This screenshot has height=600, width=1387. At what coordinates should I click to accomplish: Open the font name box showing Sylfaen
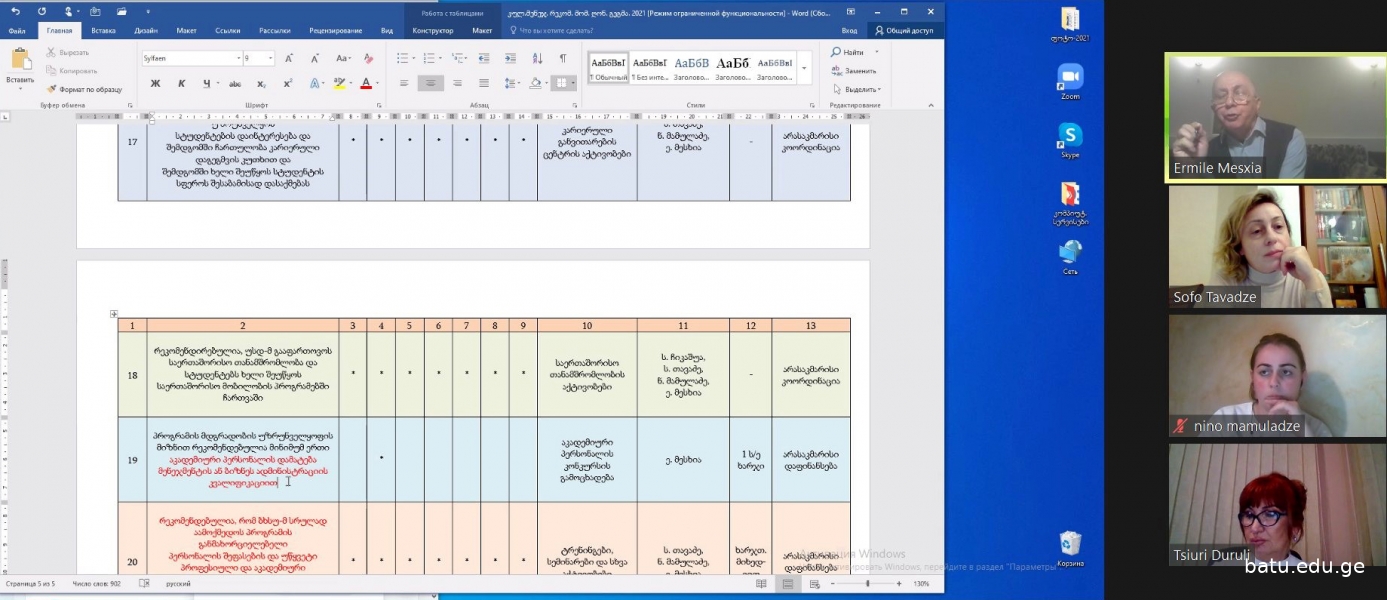tap(191, 58)
